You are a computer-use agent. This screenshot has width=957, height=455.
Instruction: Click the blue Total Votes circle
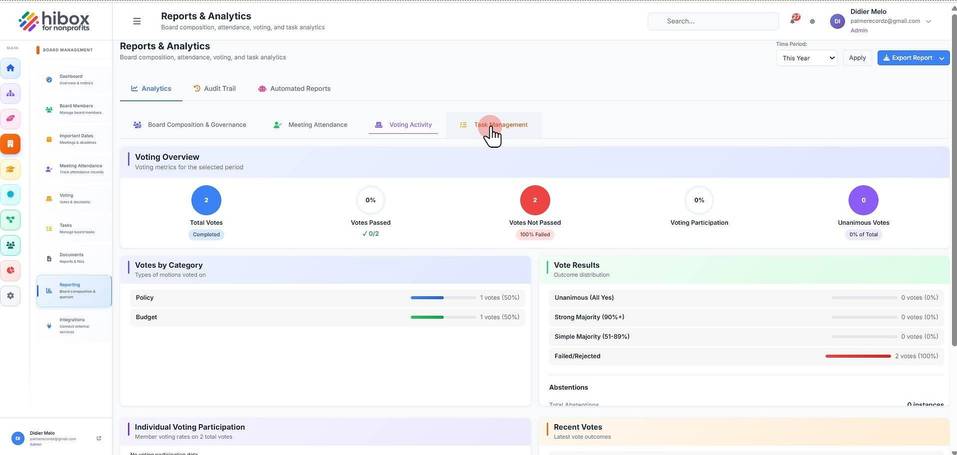[x=206, y=200]
